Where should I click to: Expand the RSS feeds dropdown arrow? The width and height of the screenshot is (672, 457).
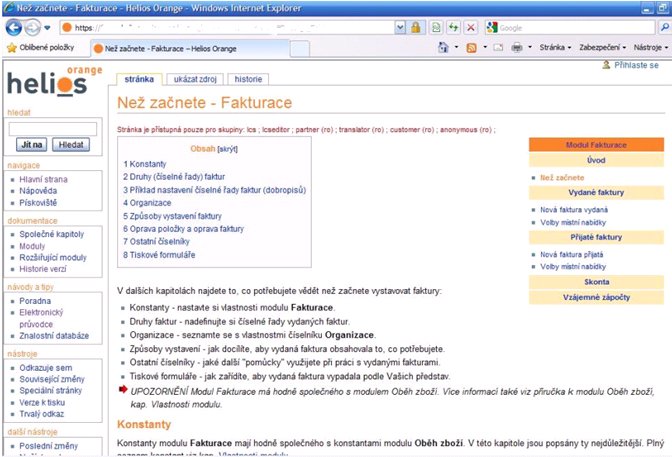[x=485, y=47]
